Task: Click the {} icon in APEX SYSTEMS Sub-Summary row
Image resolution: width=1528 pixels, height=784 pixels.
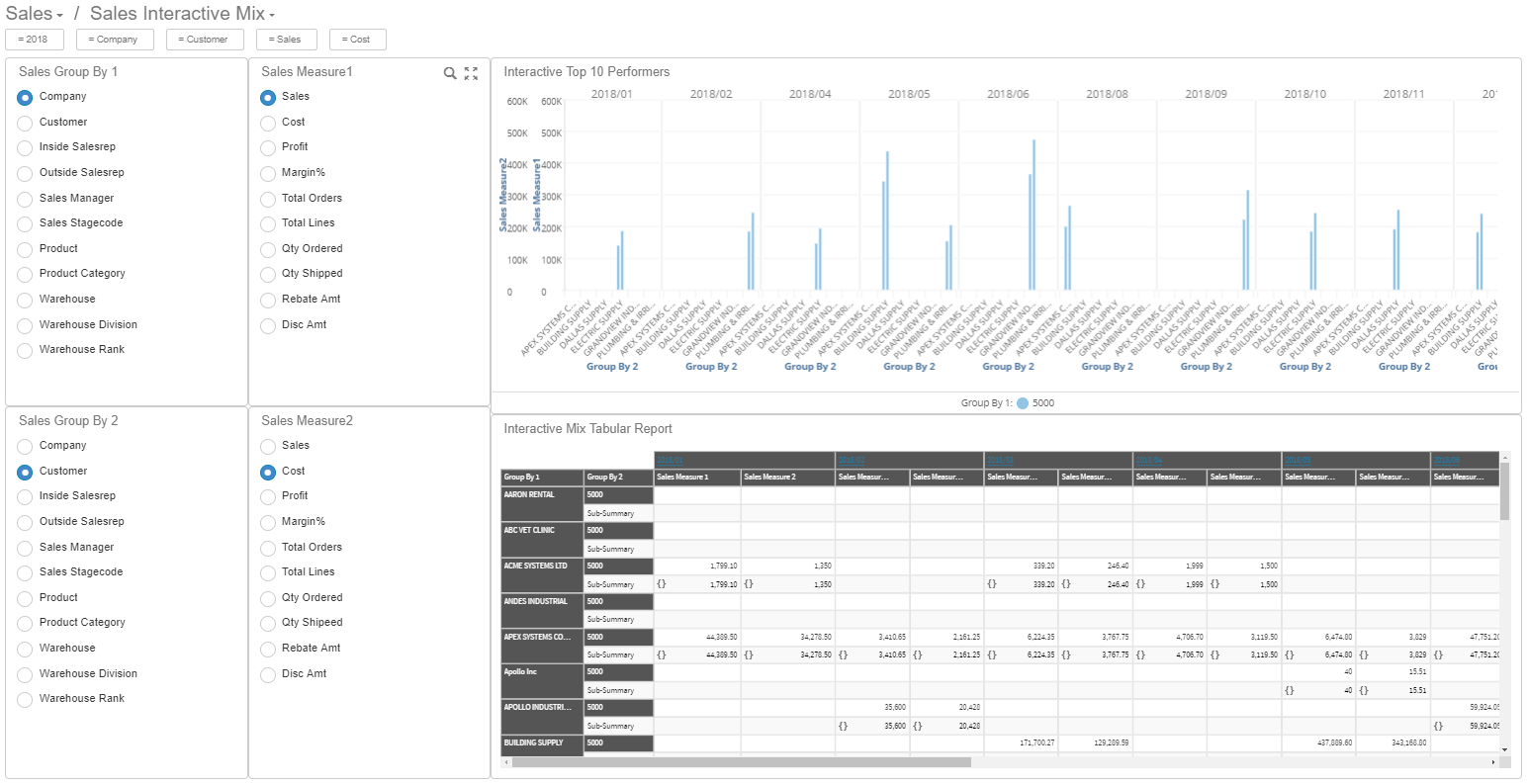Action: click(661, 653)
